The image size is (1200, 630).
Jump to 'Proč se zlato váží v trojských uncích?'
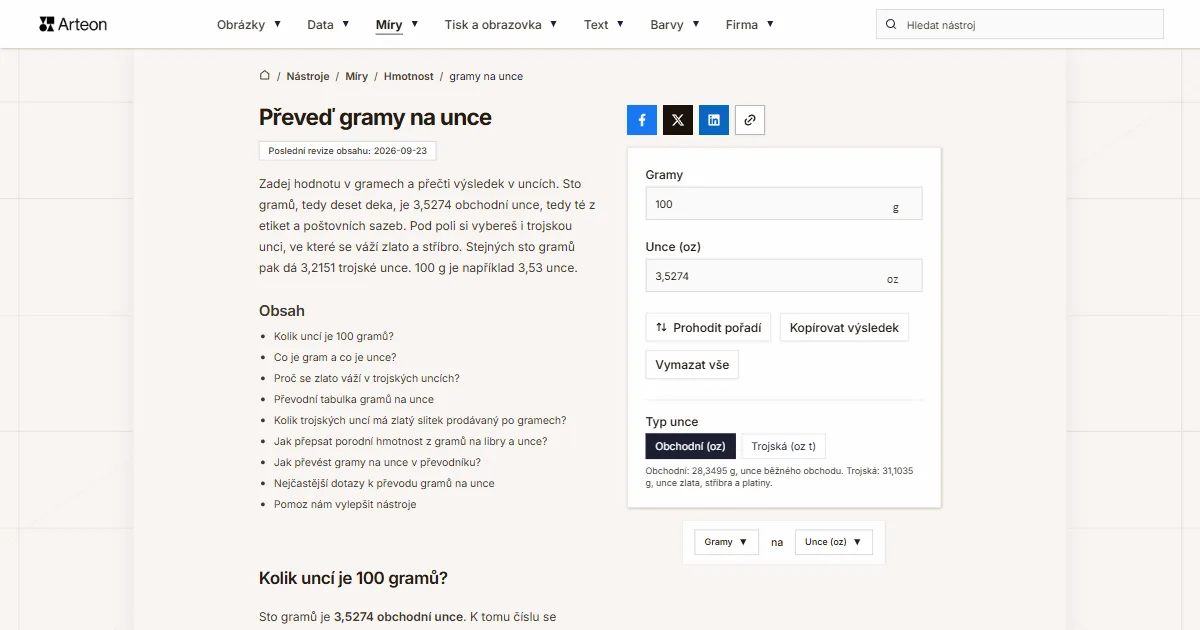click(367, 378)
